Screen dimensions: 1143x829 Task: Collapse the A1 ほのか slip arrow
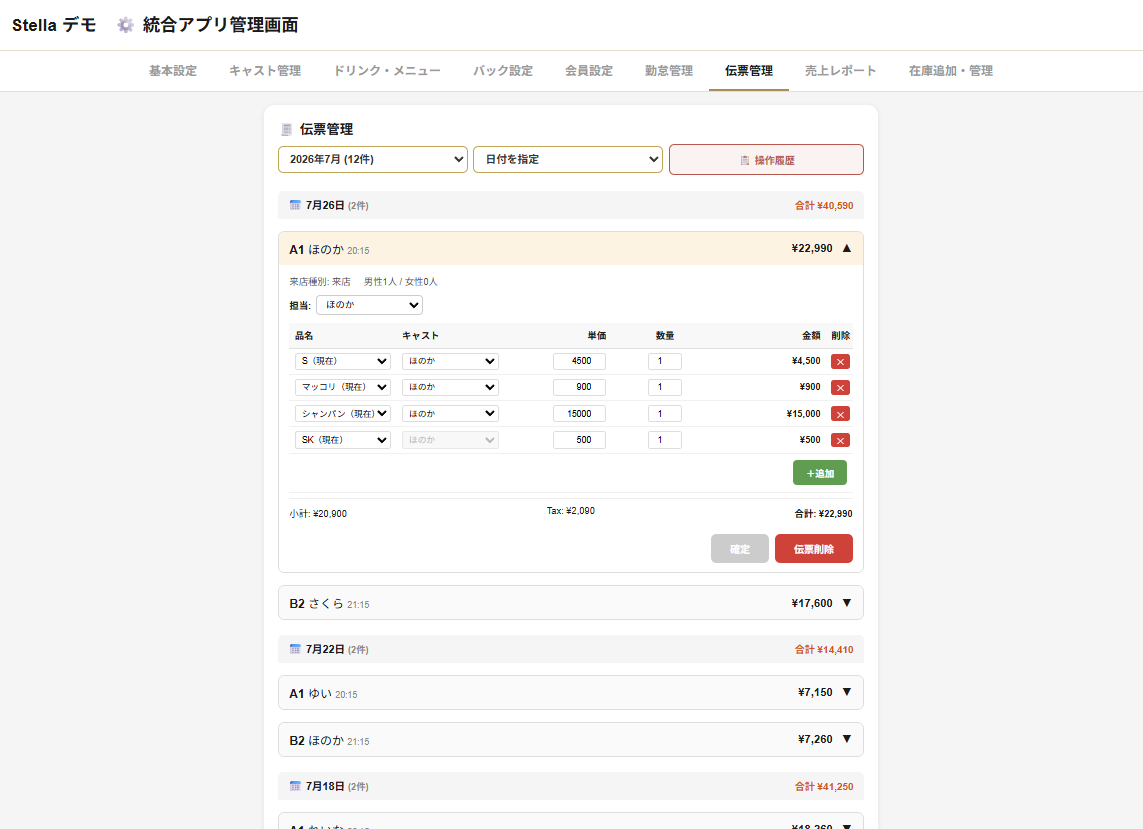pyautogui.click(x=847, y=249)
